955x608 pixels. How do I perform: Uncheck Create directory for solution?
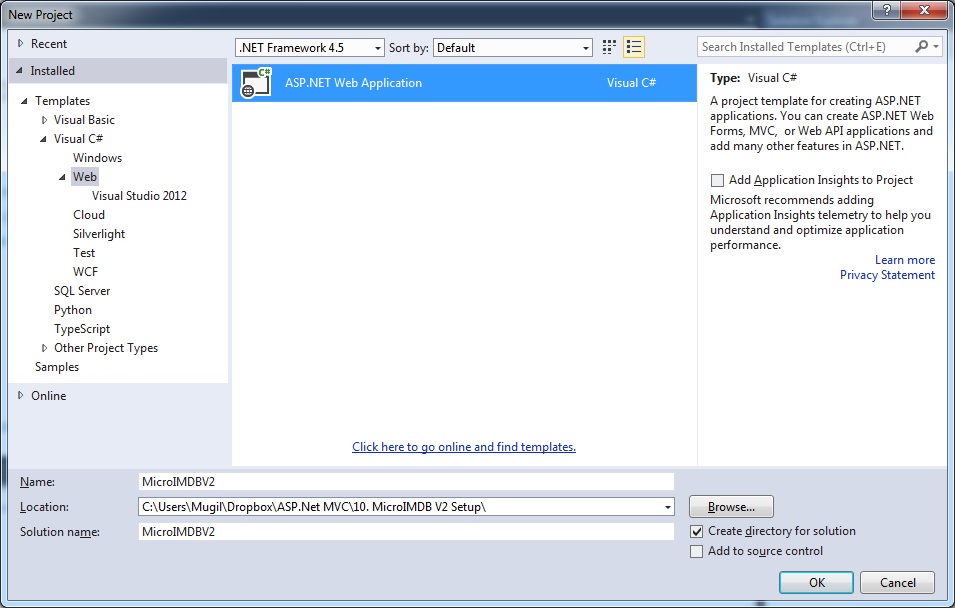click(697, 531)
